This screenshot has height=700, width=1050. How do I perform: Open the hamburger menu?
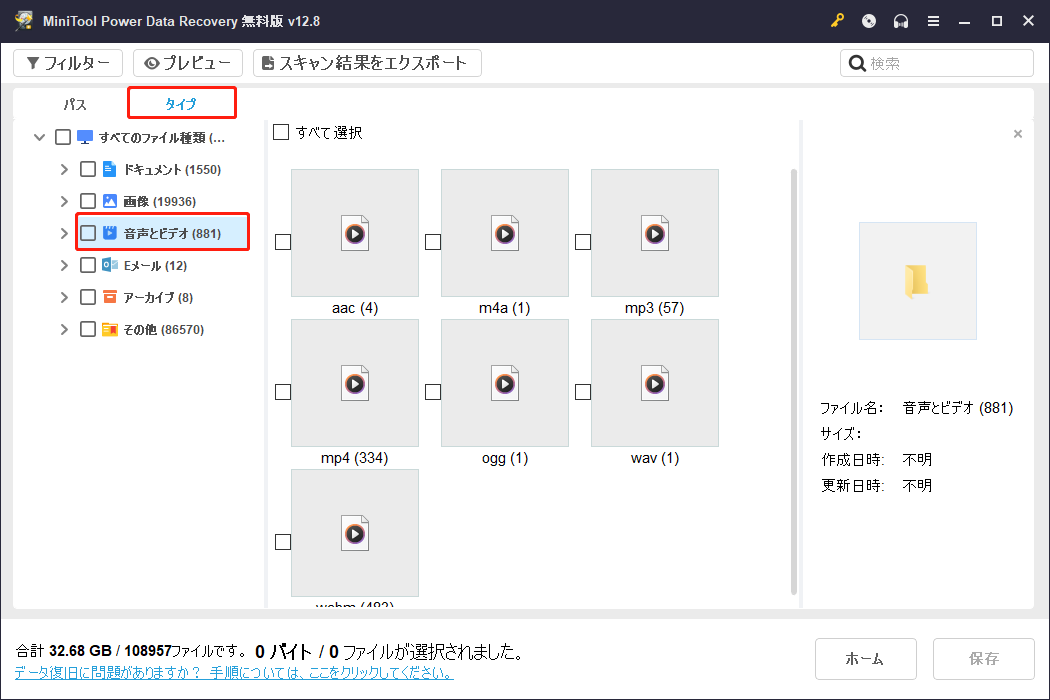tap(933, 20)
